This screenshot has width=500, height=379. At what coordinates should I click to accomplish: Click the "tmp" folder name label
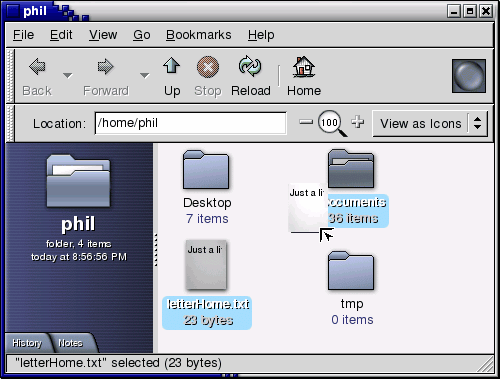pyautogui.click(x=352, y=304)
